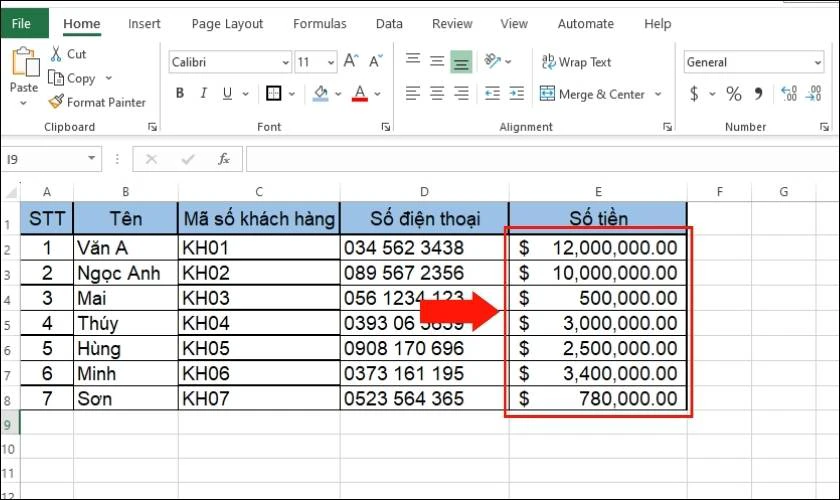840x500 pixels.
Task: Click Merge & Center button
Action: pos(592,94)
